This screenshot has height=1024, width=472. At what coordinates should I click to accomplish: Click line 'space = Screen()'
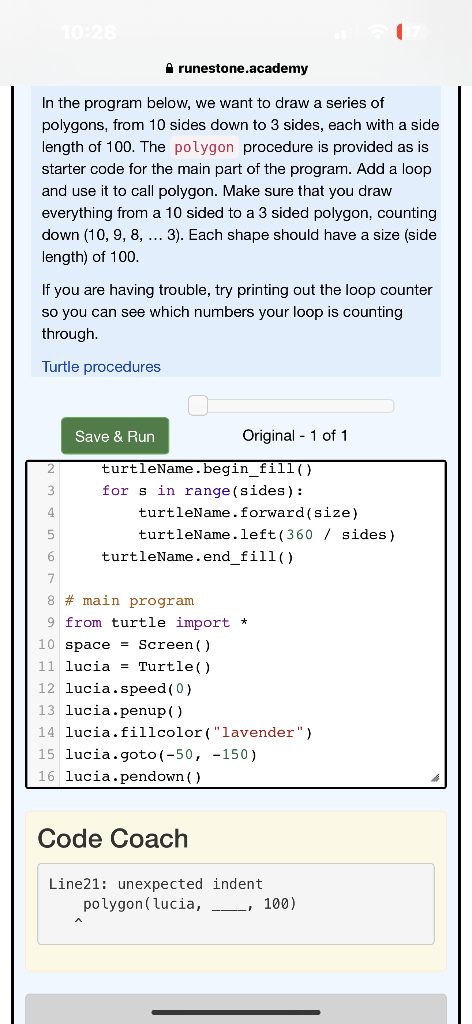138,645
